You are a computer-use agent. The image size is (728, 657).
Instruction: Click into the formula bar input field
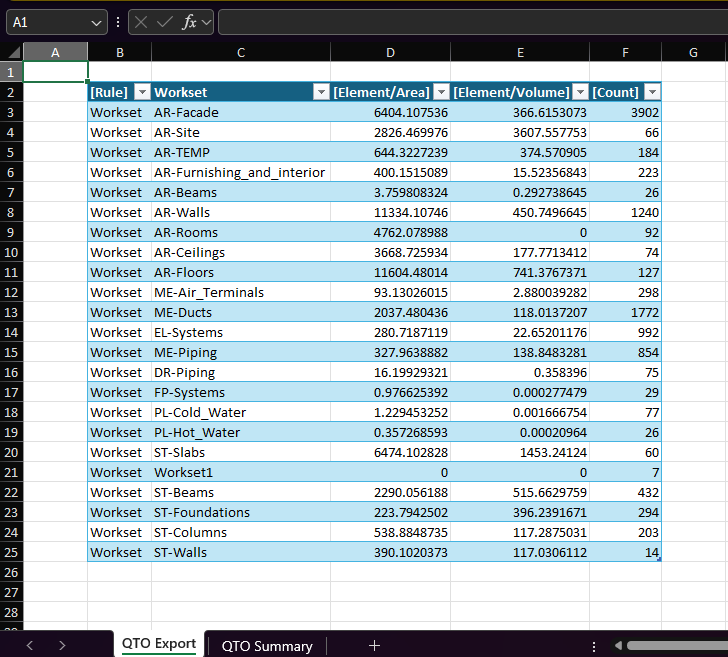[x=473, y=22]
